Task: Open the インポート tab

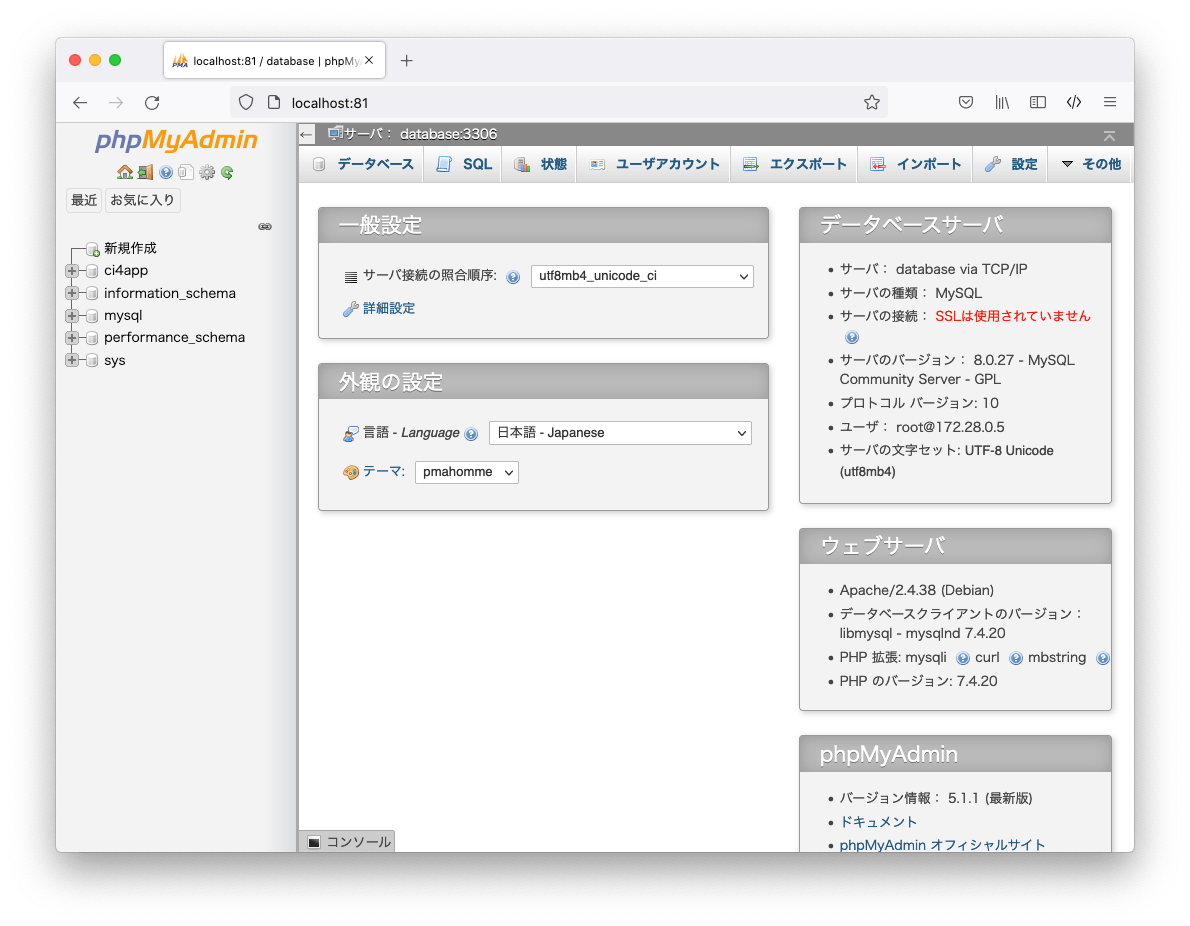Action: coord(916,164)
